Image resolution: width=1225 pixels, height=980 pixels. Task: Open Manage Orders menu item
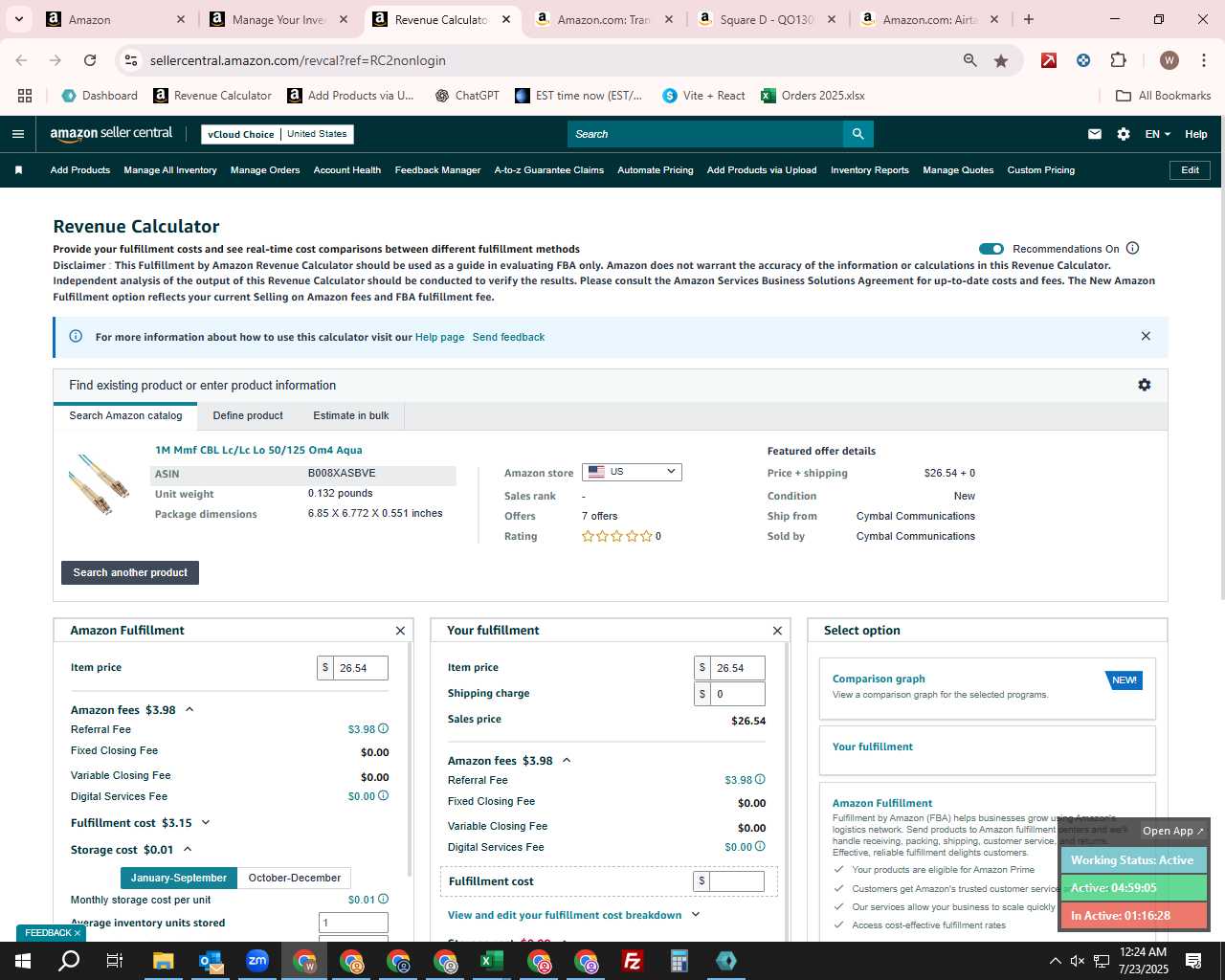tap(265, 170)
